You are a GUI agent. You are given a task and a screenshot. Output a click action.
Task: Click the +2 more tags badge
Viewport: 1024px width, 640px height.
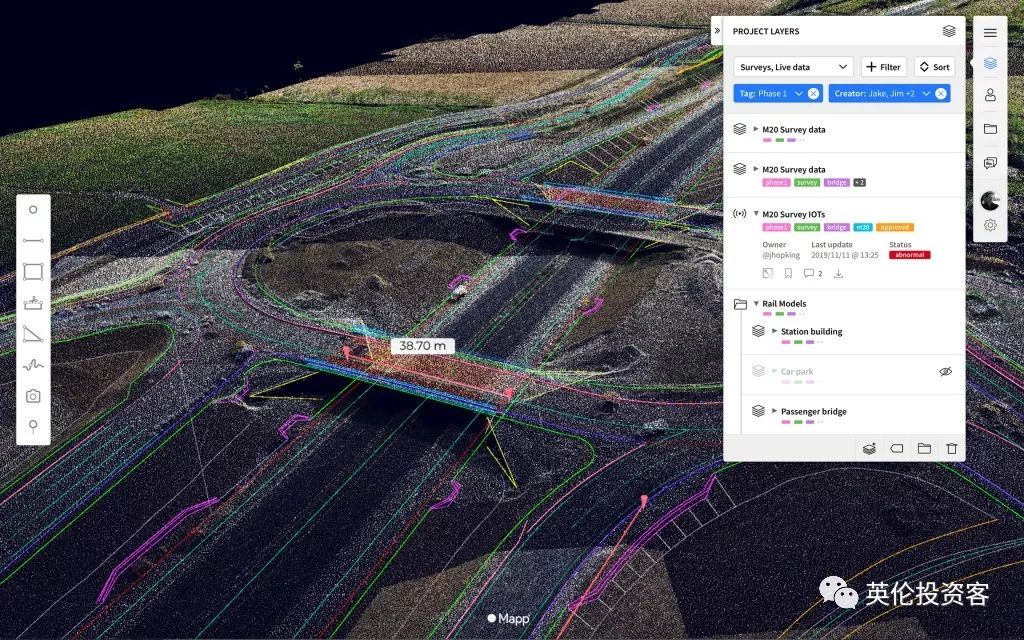[x=859, y=182]
